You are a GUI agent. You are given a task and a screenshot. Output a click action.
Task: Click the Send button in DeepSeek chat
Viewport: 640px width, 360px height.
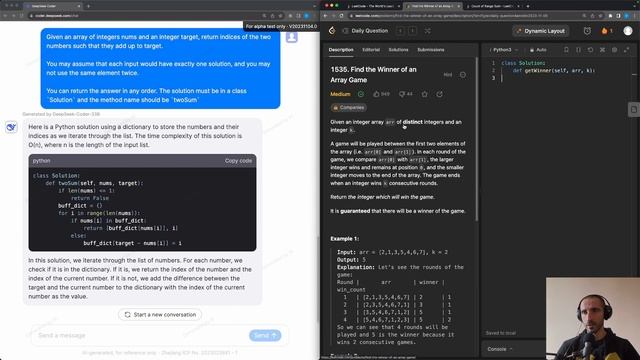tap(265, 336)
